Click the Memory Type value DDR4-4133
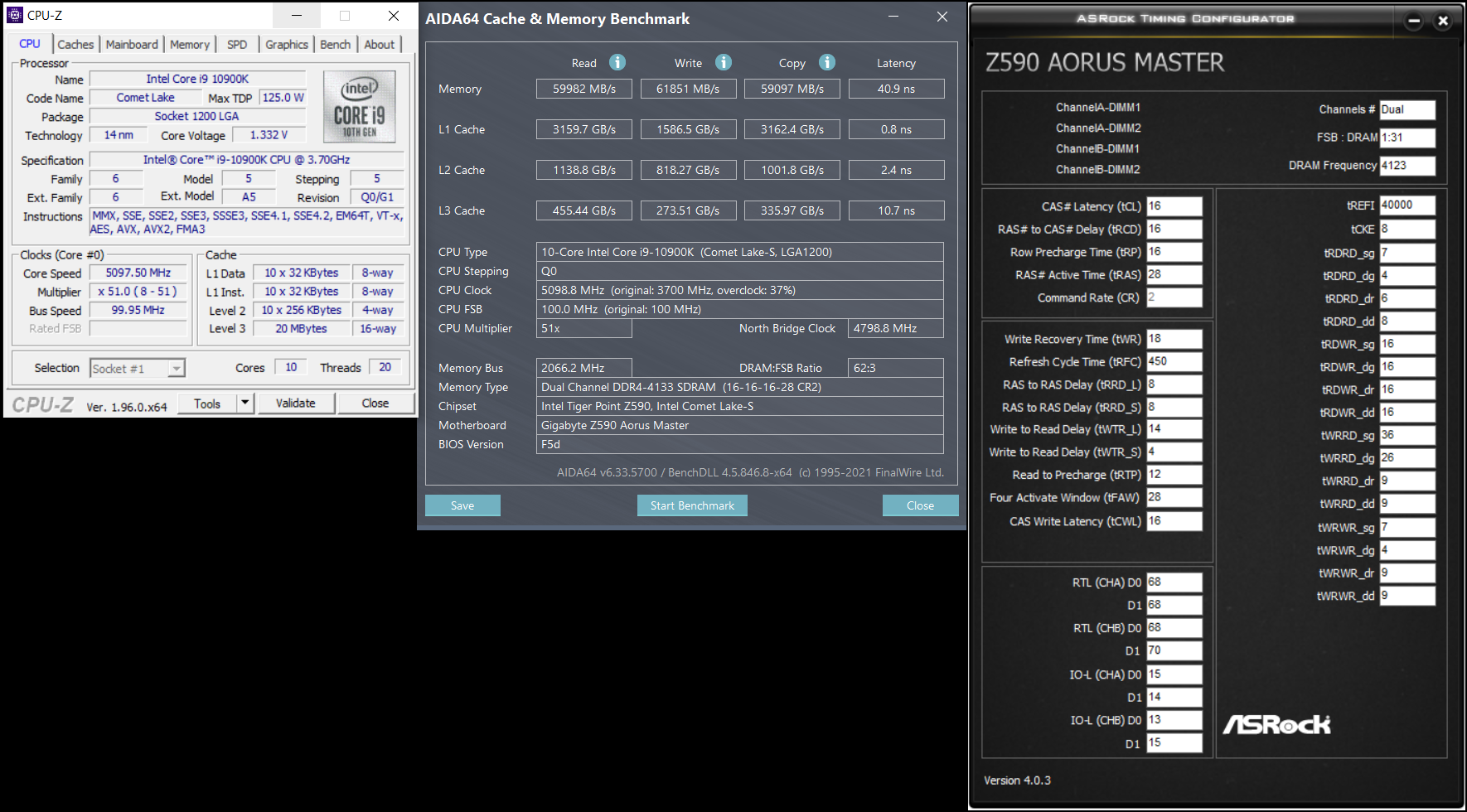This screenshot has height=812, width=1467. pos(739,387)
